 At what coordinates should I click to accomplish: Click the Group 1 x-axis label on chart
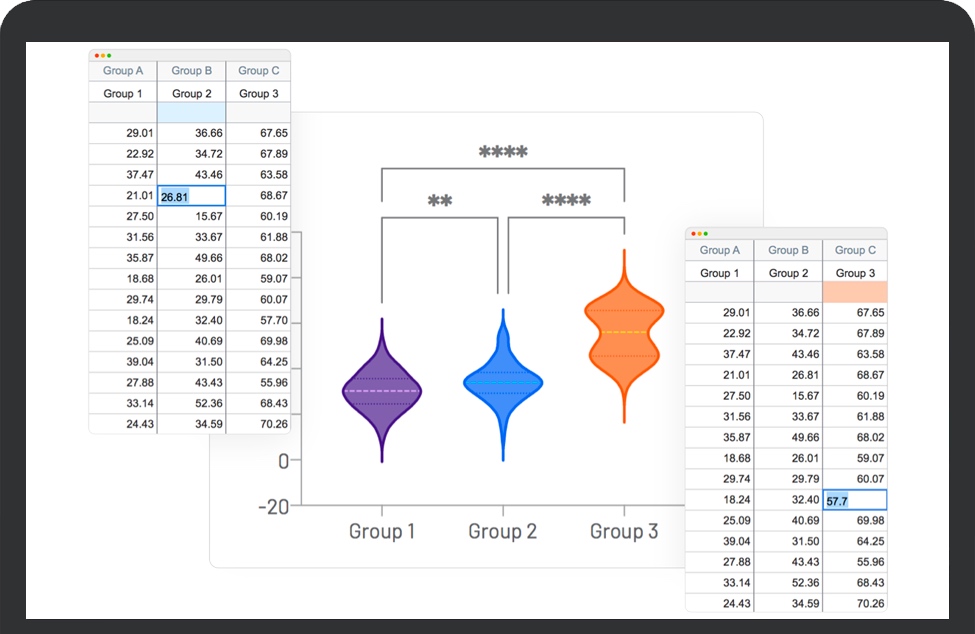point(381,531)
